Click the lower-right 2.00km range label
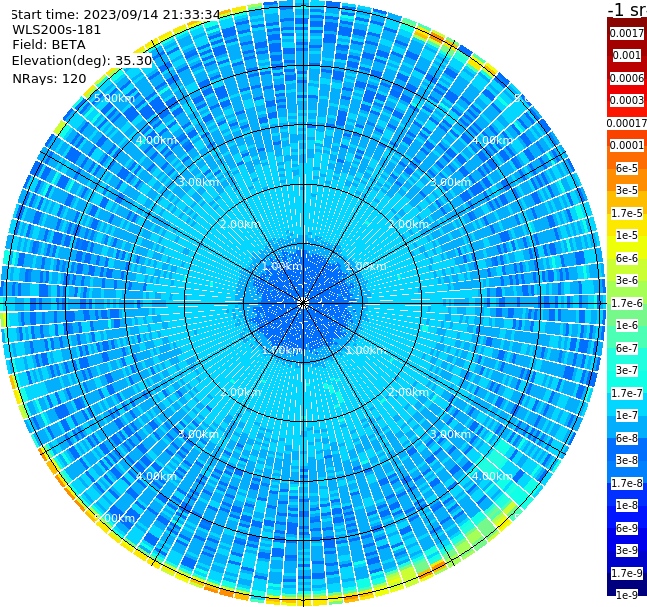The width and height of the screenshot is (647, 607). [x=409, y=392]
